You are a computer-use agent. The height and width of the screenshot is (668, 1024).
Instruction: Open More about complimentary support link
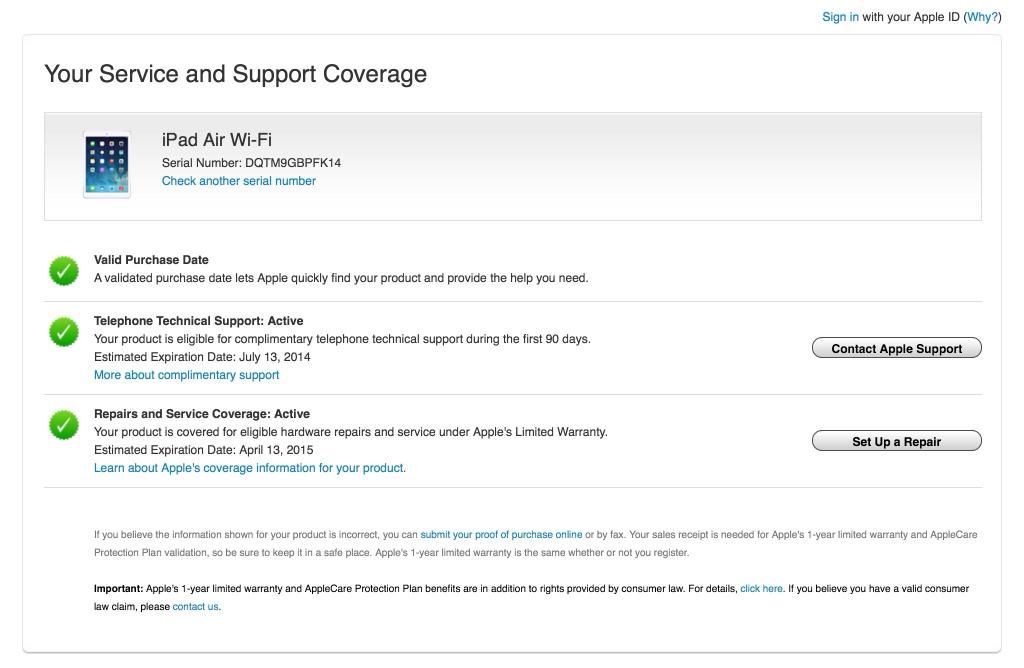186,375
